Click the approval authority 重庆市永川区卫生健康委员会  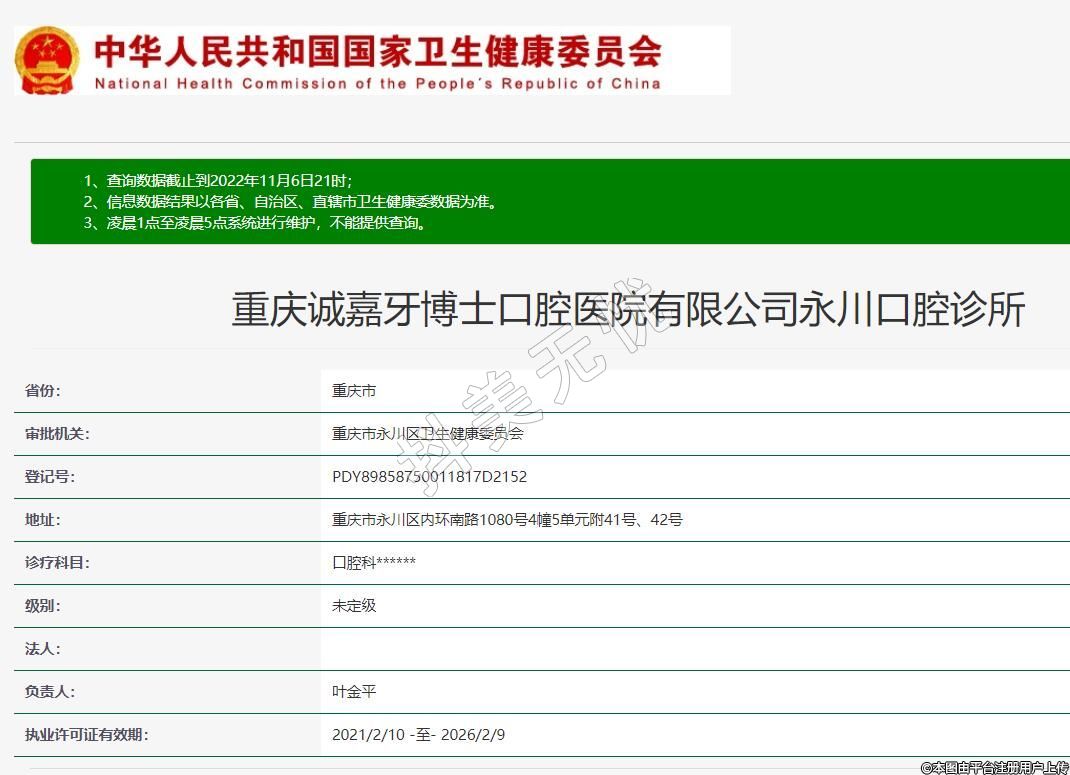[x=427, y=434]
